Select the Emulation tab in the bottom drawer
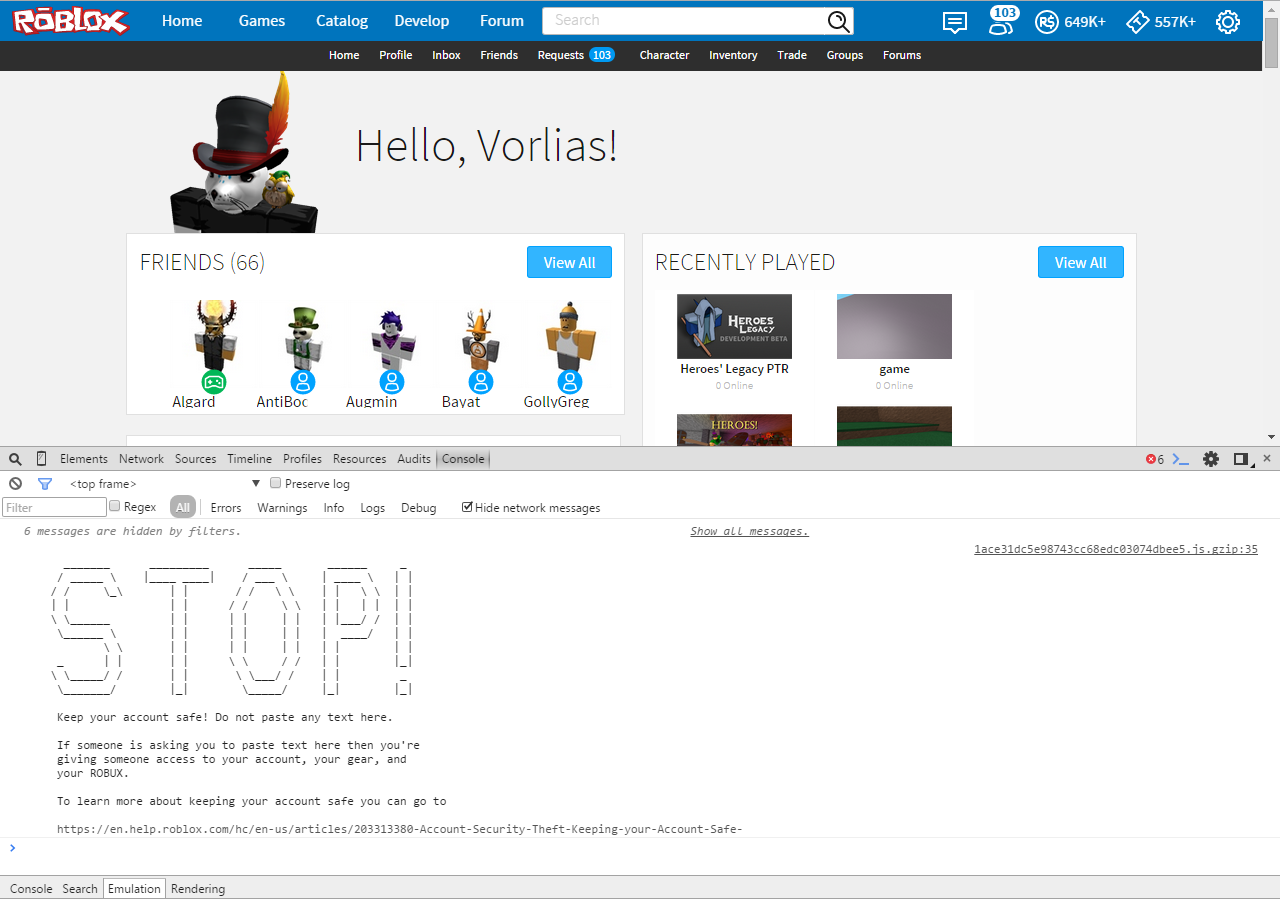The width and height of the screenshot is (1280, 900). tap(134, 889)
